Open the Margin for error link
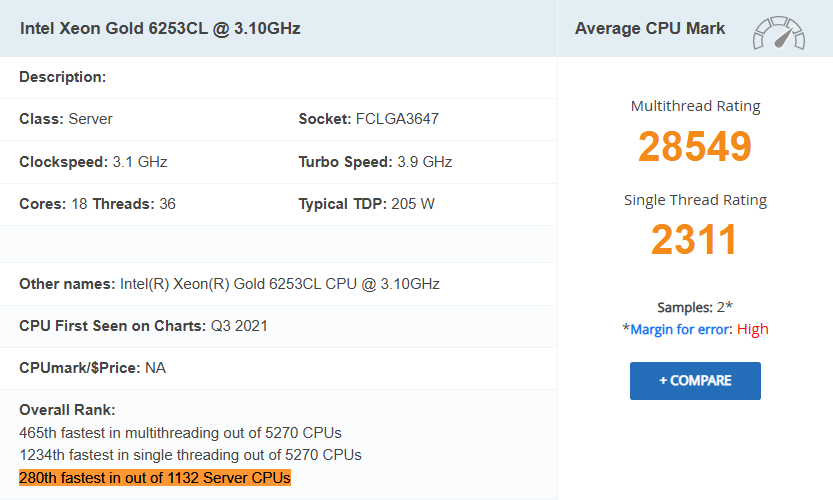Image resolution: width=833 pixels, height=500 pixels. click(681, 329)
